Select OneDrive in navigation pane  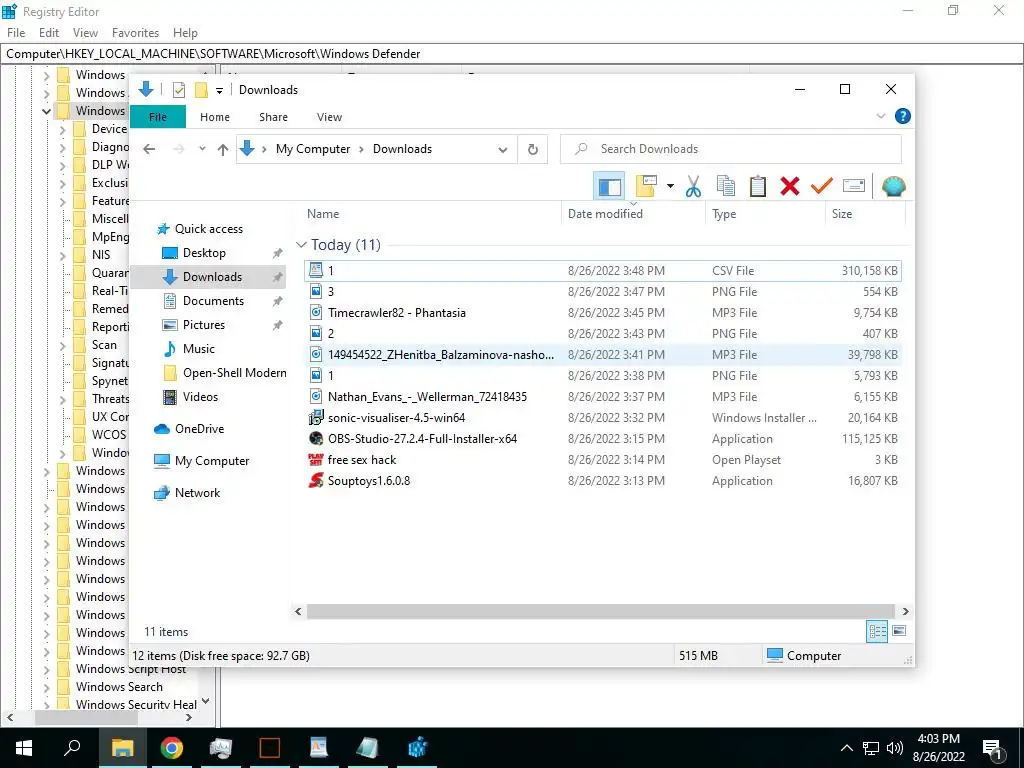click(x=199, y=429)
